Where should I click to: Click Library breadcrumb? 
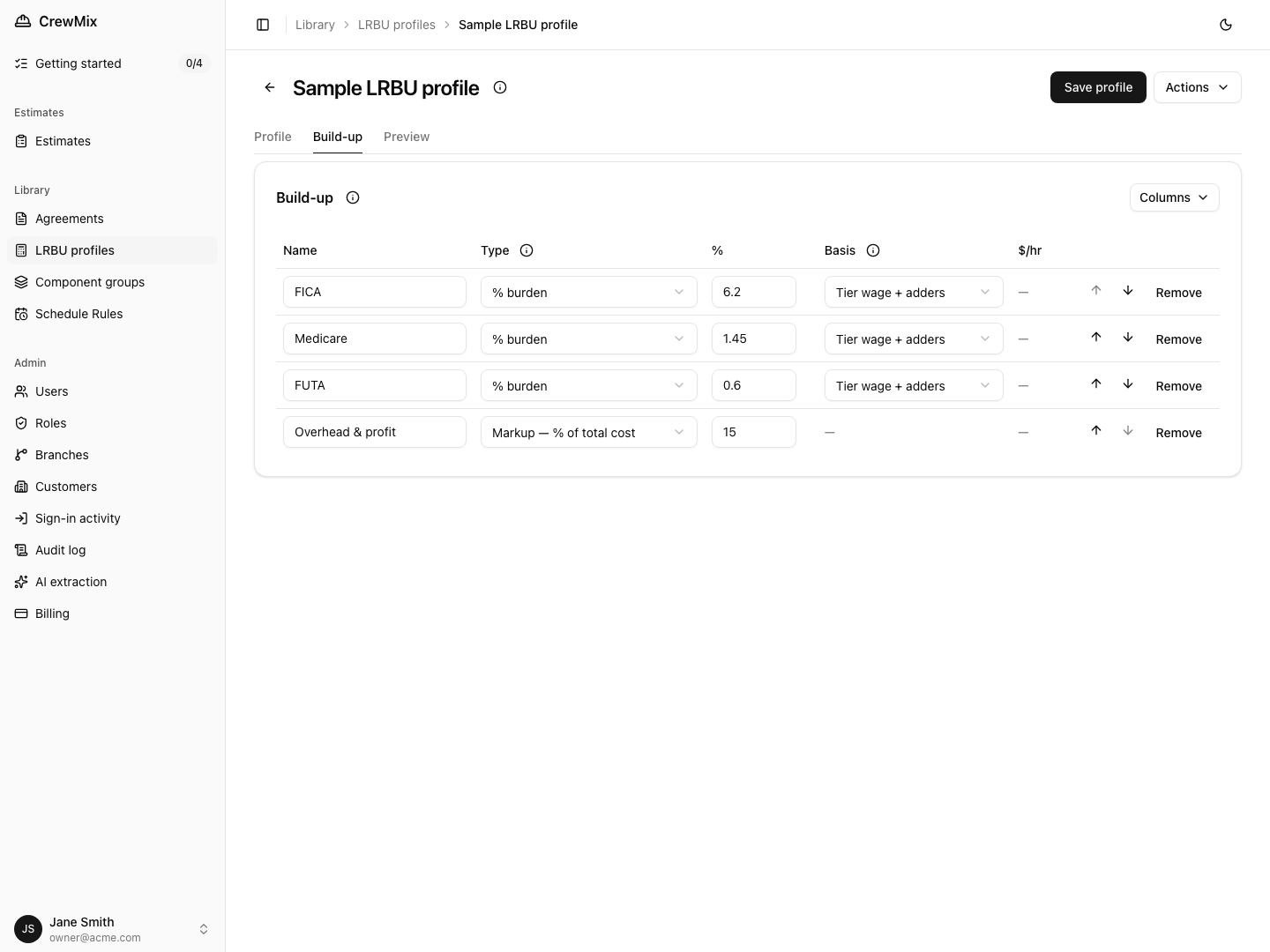click(315, 25)
